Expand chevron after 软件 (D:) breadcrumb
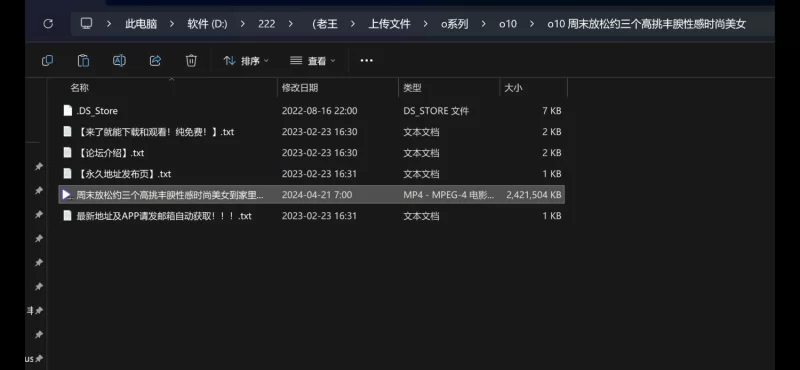This screenshot has width=800, height=370. point(242,23)
